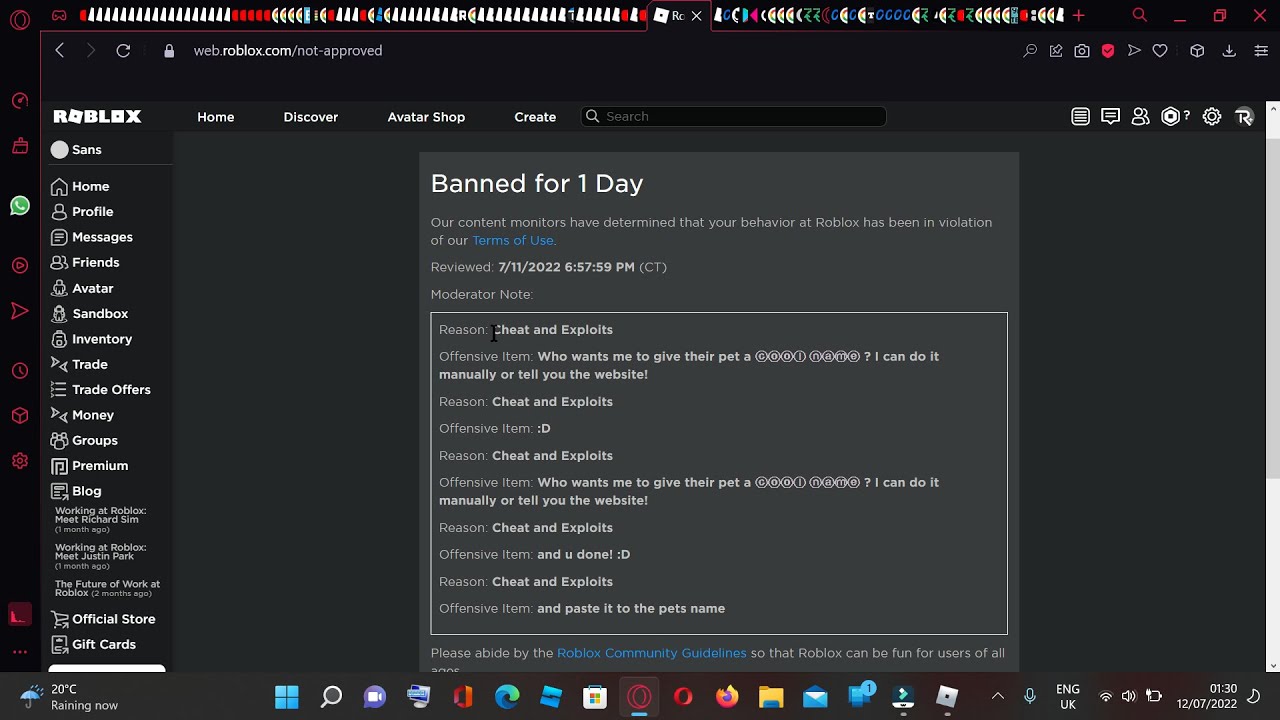Open Trade Offers in sidebar
1280x720 pixels.
(101, 390)
